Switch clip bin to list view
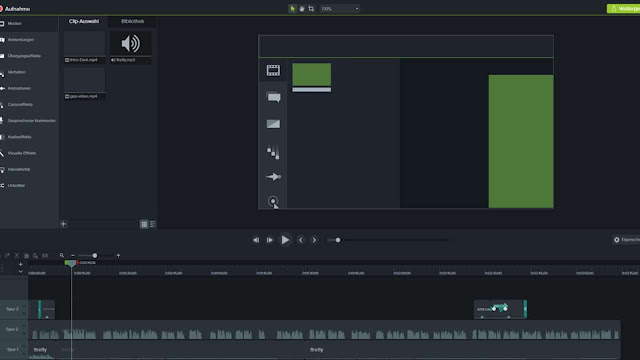This screenshot has width=640, height=360. pos(153,224)
